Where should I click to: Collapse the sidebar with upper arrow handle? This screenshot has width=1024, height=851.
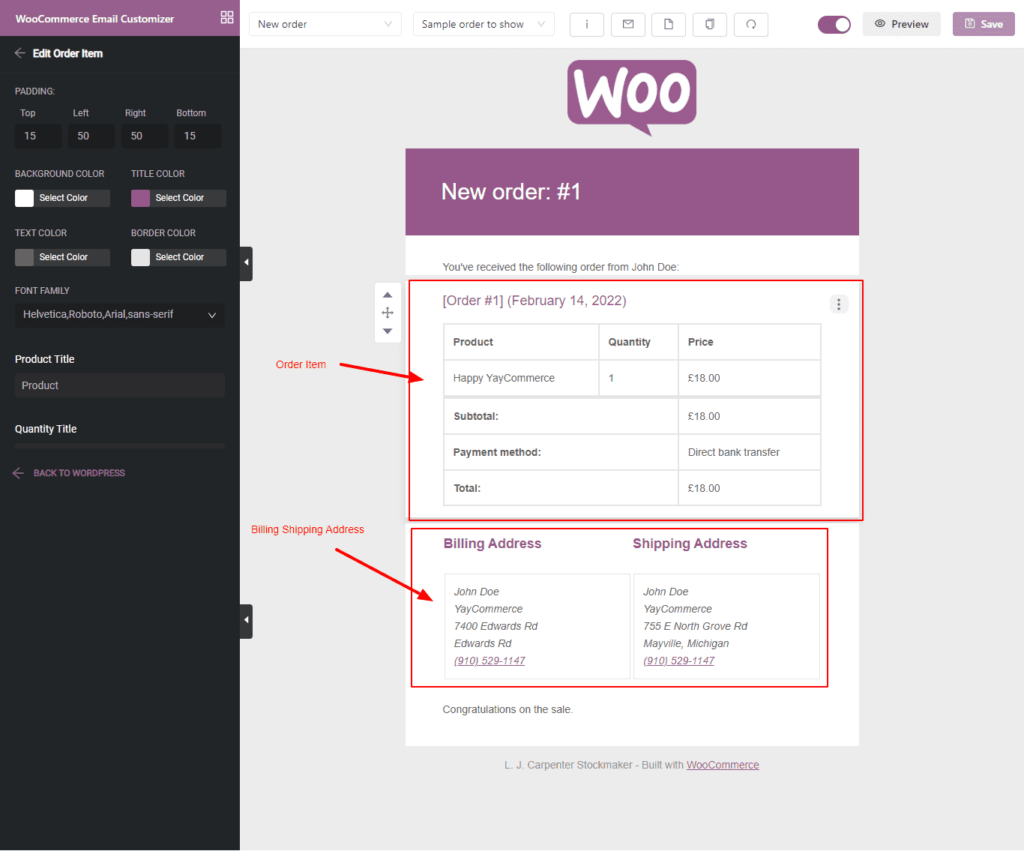click(246, 263)
